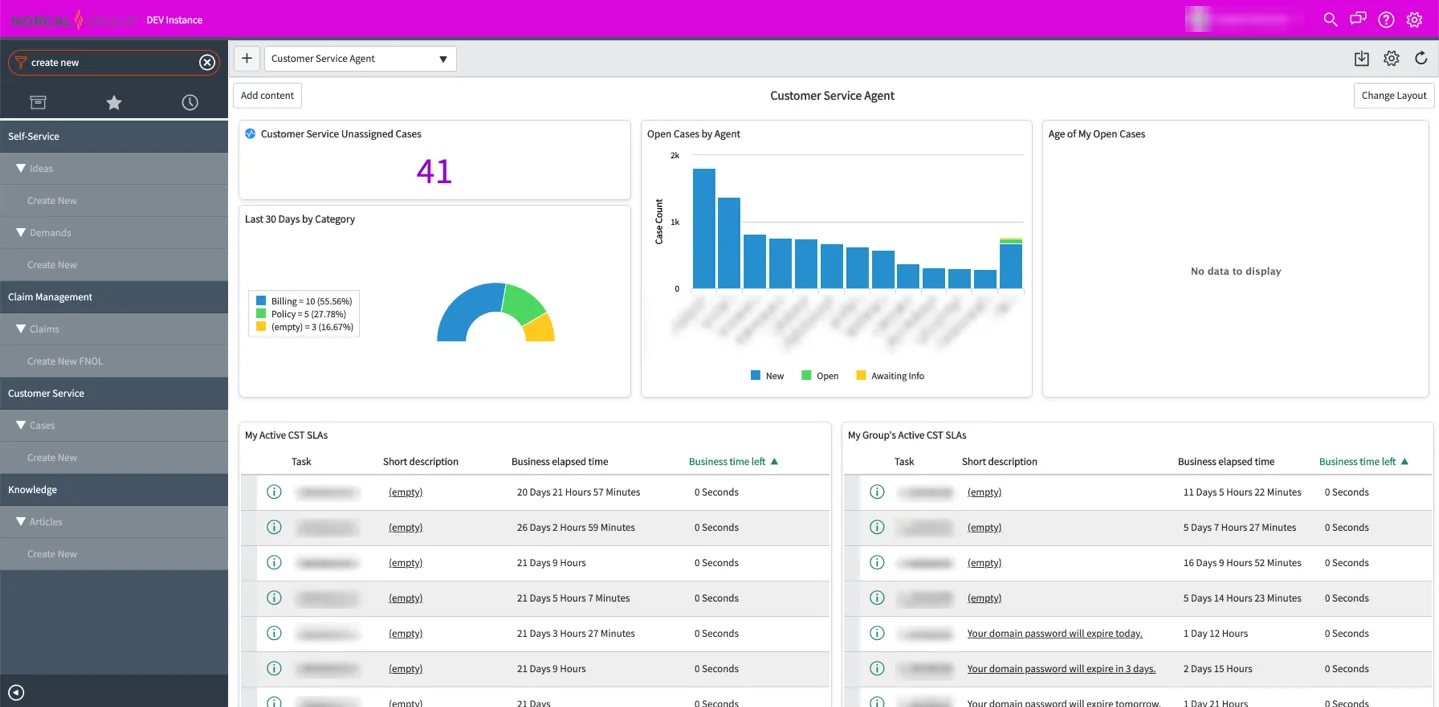Open Create New under Cases

click(x=52, y=457)
